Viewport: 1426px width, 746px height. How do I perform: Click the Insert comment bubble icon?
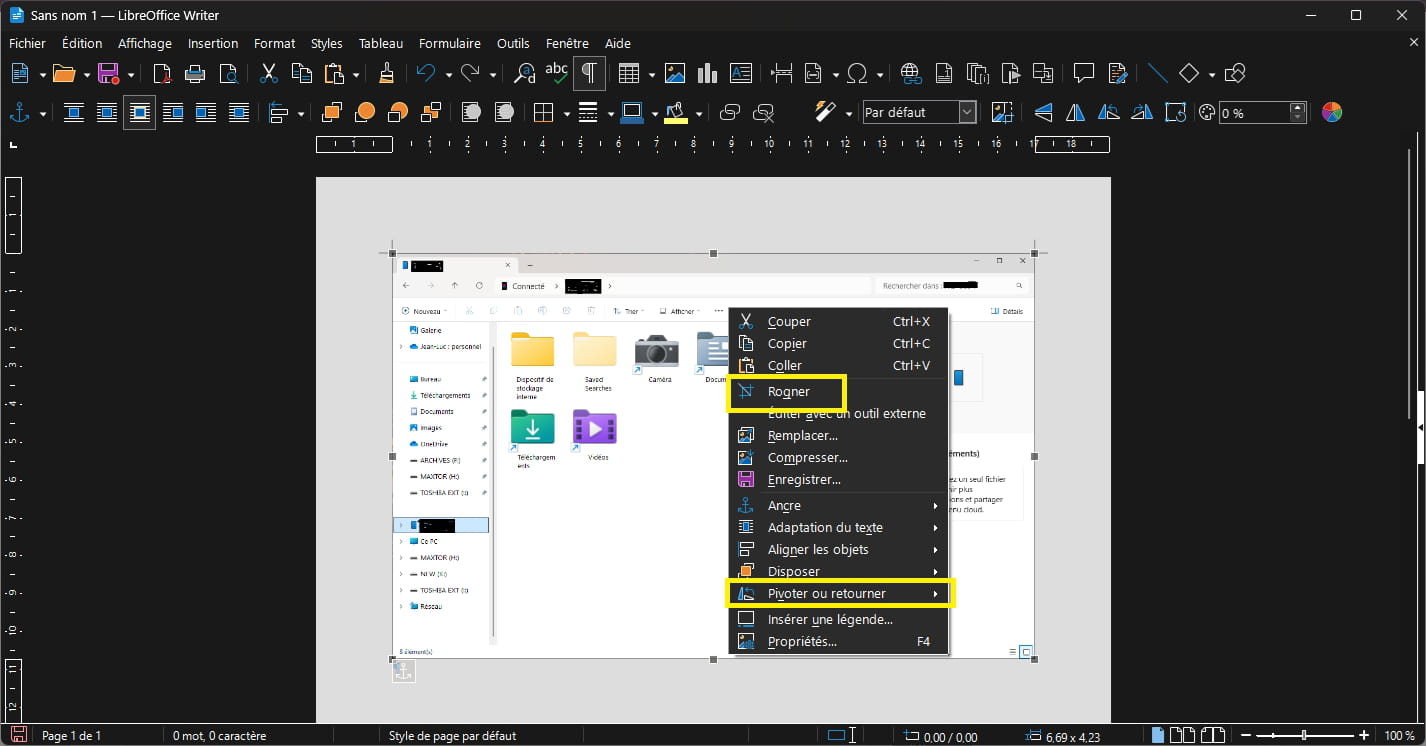click(x=1083, y=73)
